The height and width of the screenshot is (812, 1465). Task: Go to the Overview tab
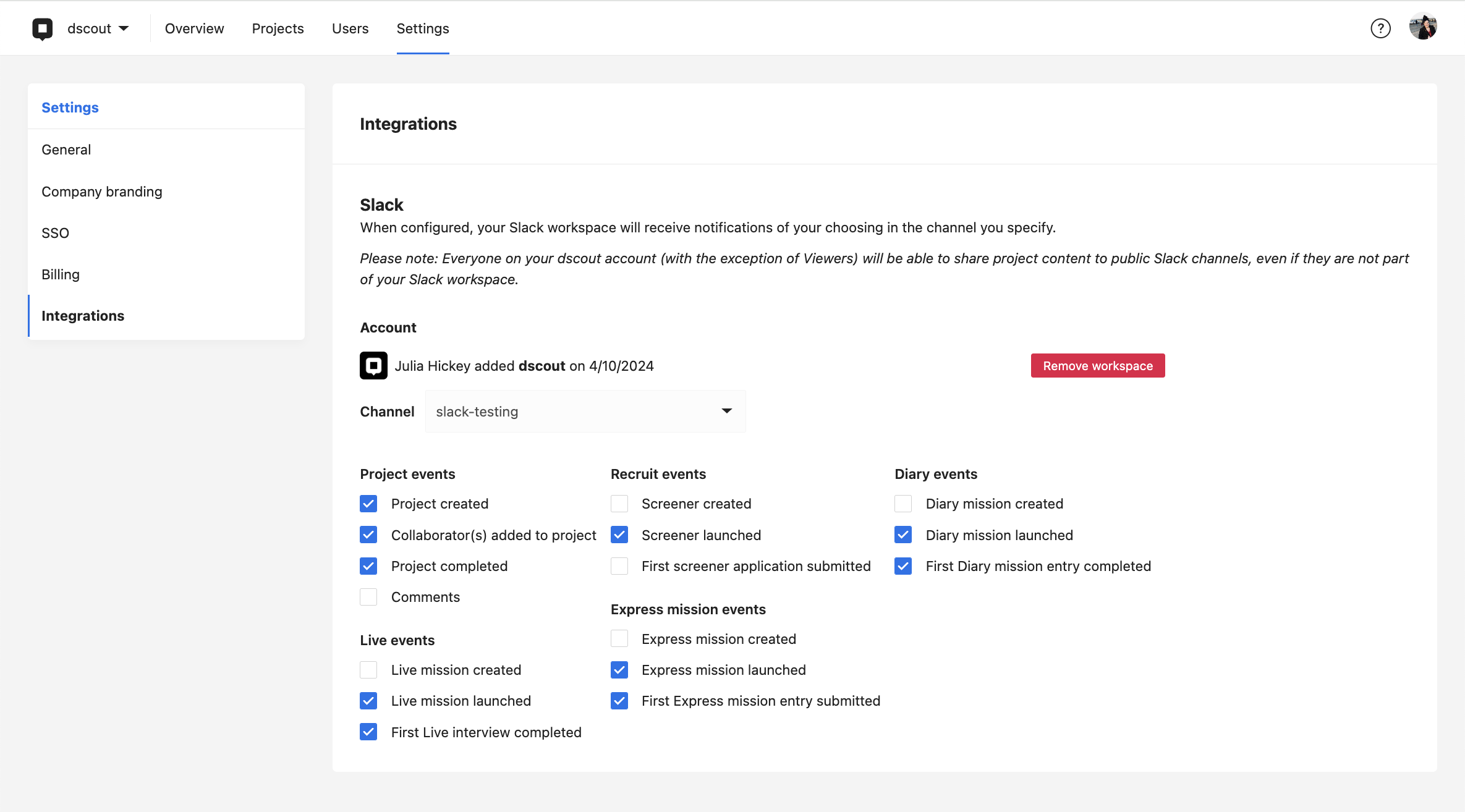194,28
